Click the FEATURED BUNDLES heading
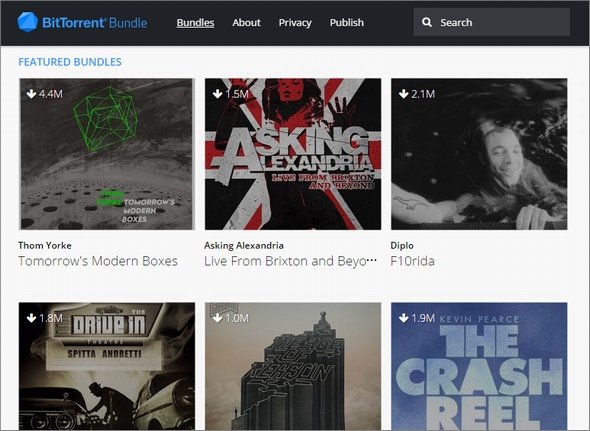590x431 pixels. click(x=70, y=62)
